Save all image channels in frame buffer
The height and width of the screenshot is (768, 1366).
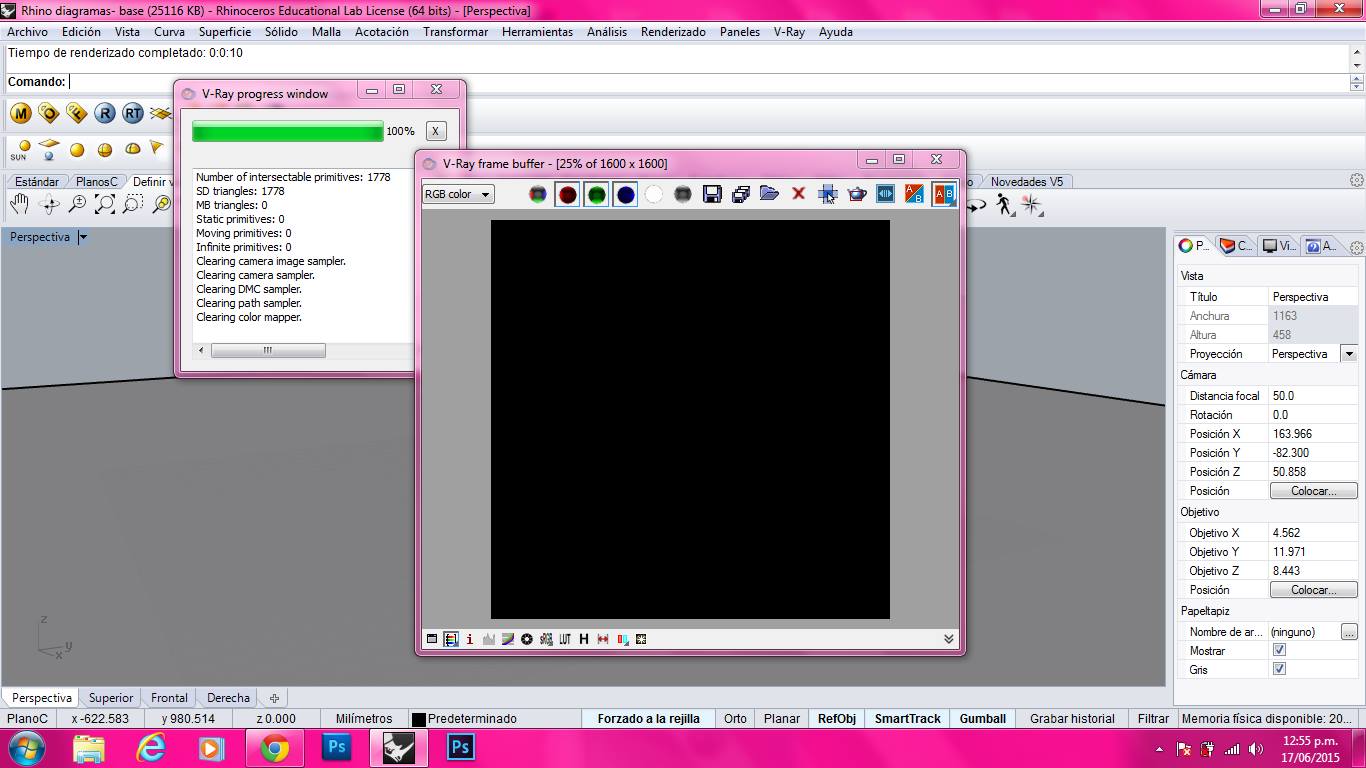741,194
